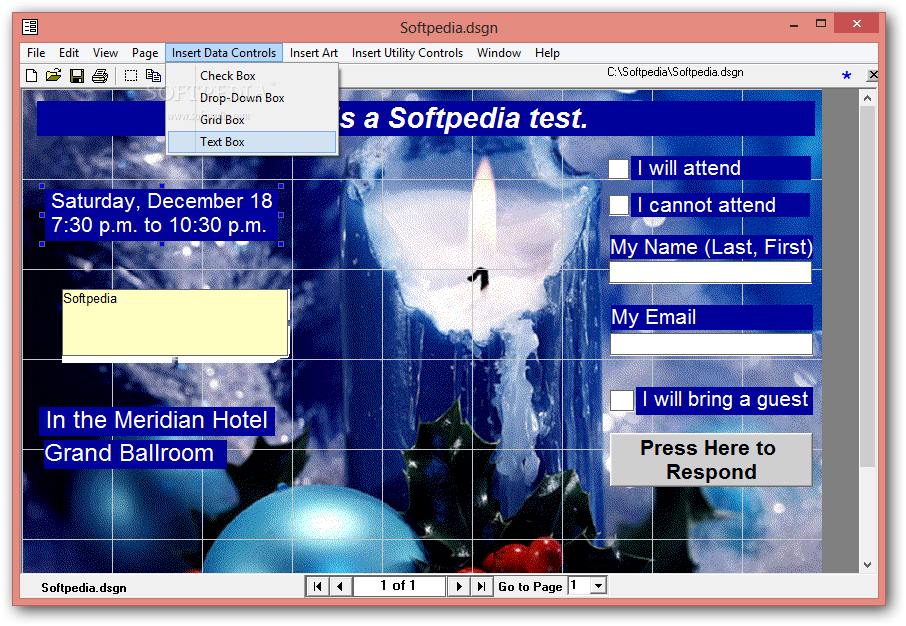
Task: Click the My Email input field
Action: (711, 344)
